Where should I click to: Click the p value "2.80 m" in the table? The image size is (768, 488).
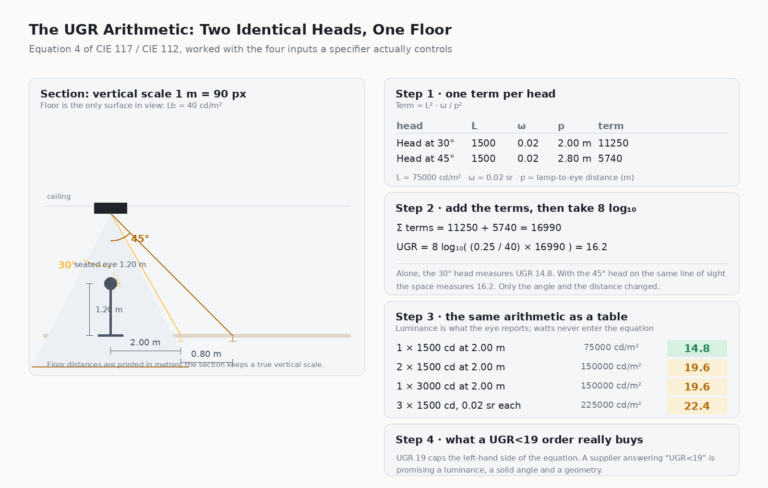click(574, 159)
